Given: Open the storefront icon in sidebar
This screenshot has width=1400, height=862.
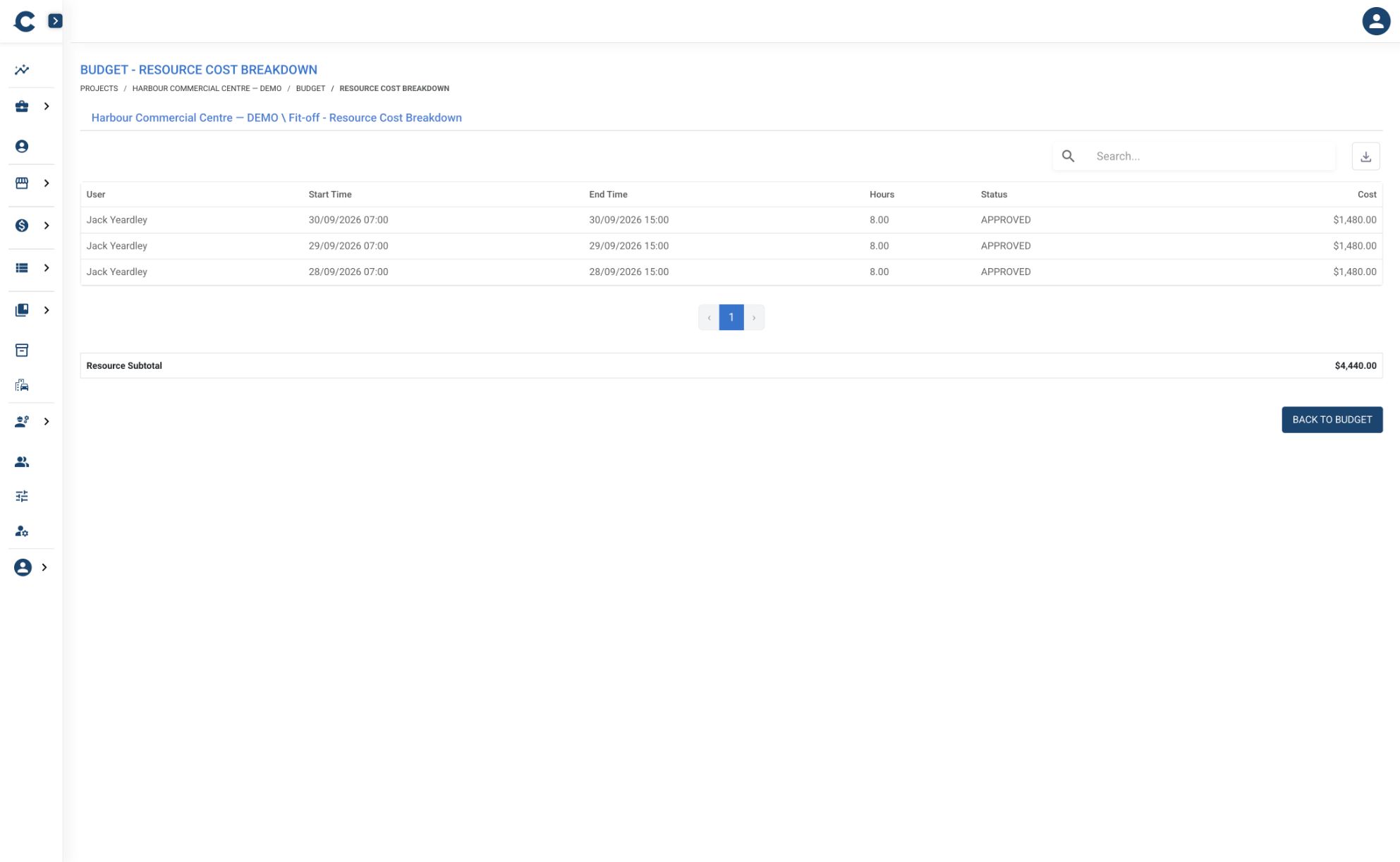Looking at the screenshot, I should click(x=22, y=183).
